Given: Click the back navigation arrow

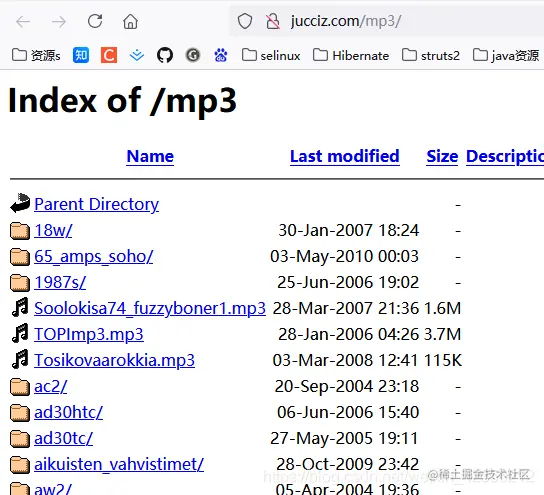Looking at the screenshot, I should (x=24, y=22).
